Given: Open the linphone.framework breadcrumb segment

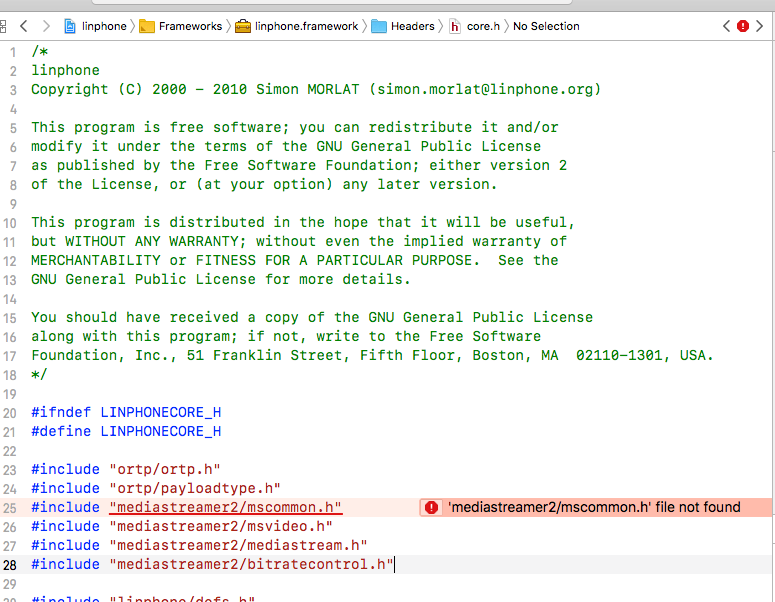Looking at the screenshot, I should pos(306,26).
